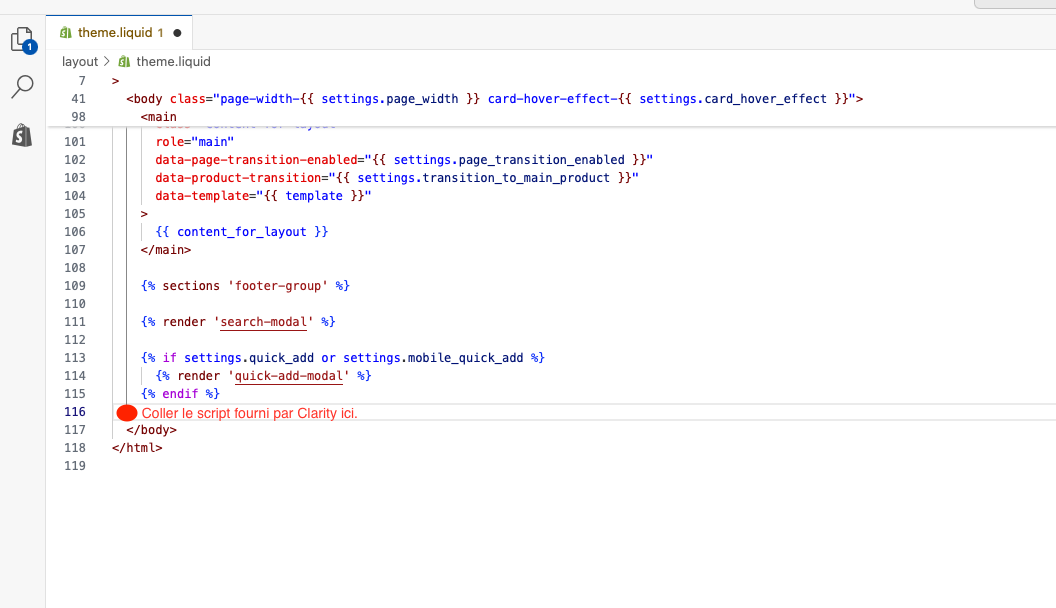The width and height of the screenshot is (1056, 608).
Task: Click line number 116 to select that line
Action: (75, 412)
